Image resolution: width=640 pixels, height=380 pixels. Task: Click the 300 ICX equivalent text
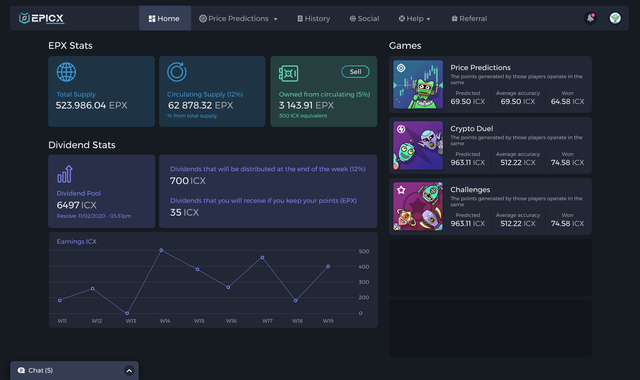point(303,116)
